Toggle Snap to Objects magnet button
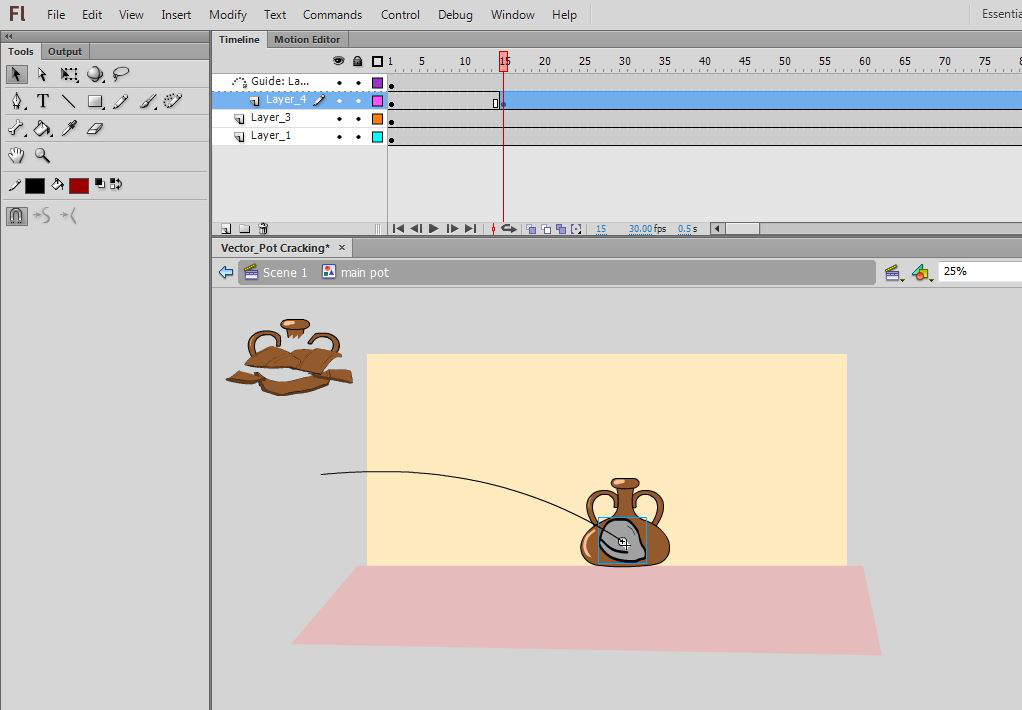Screen dimensions: 1022x710 16,215
